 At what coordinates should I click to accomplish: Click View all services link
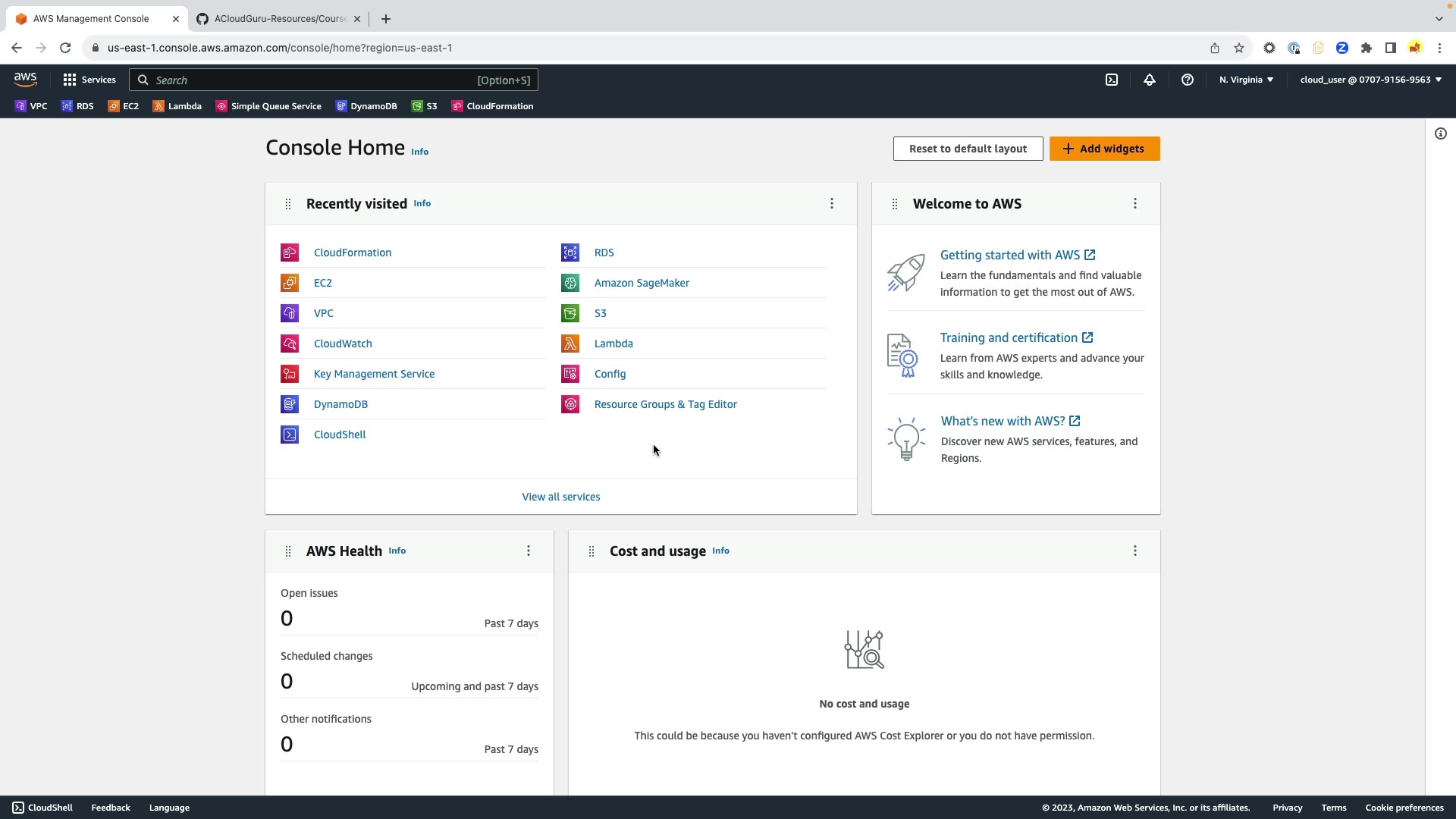coord(561,497)
